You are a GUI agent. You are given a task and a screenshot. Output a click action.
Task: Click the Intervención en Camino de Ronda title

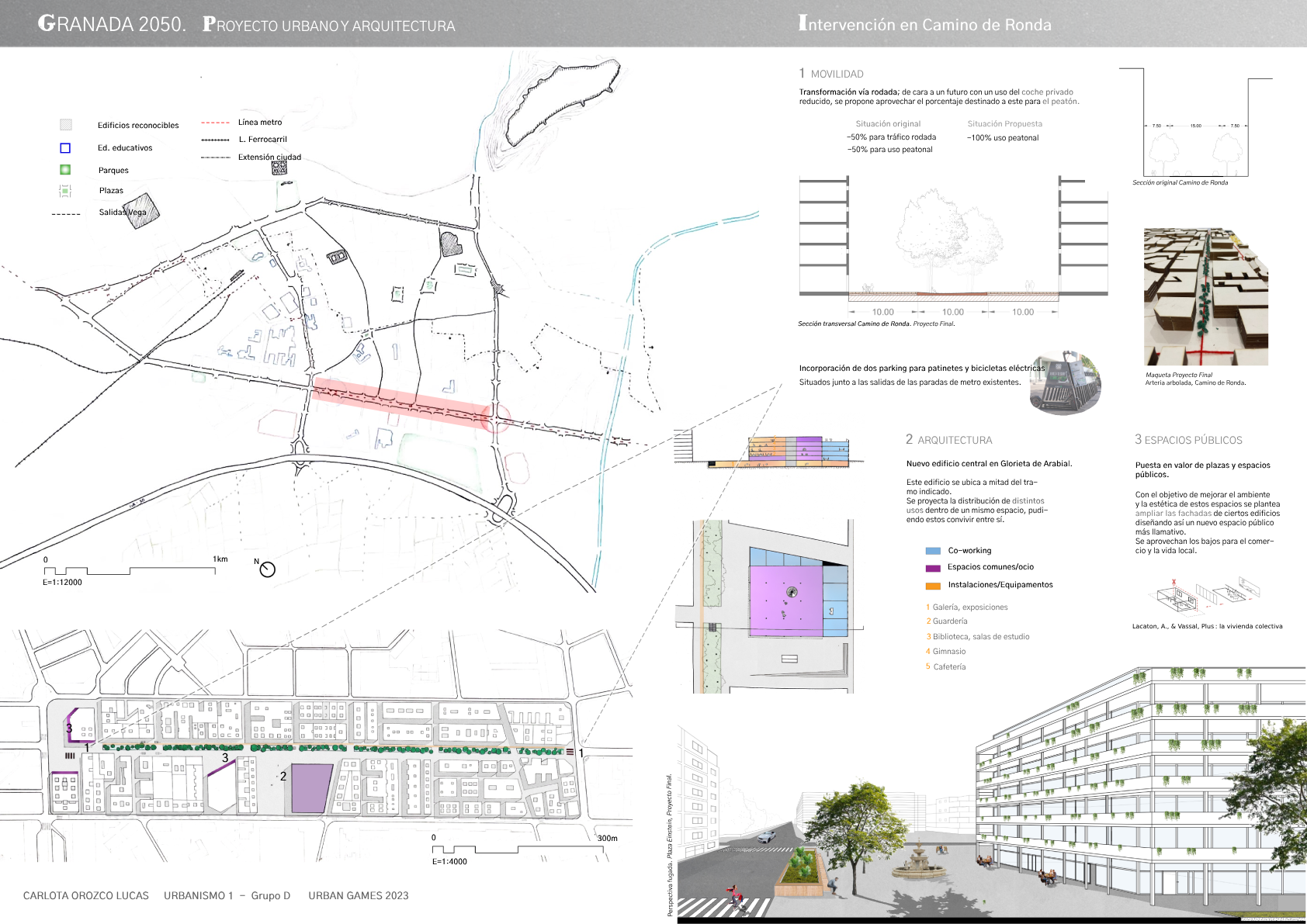(924, 24)
